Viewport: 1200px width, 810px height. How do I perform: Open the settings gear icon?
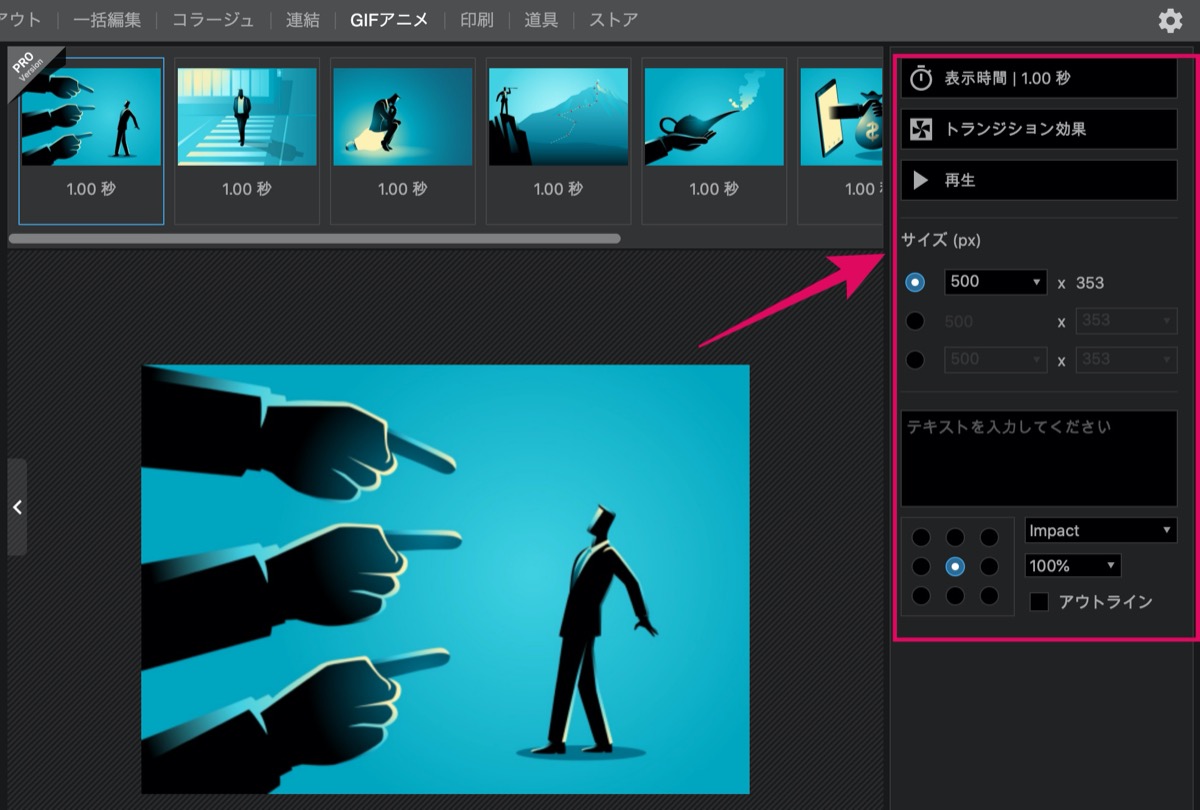click(x=1170, y=21)
